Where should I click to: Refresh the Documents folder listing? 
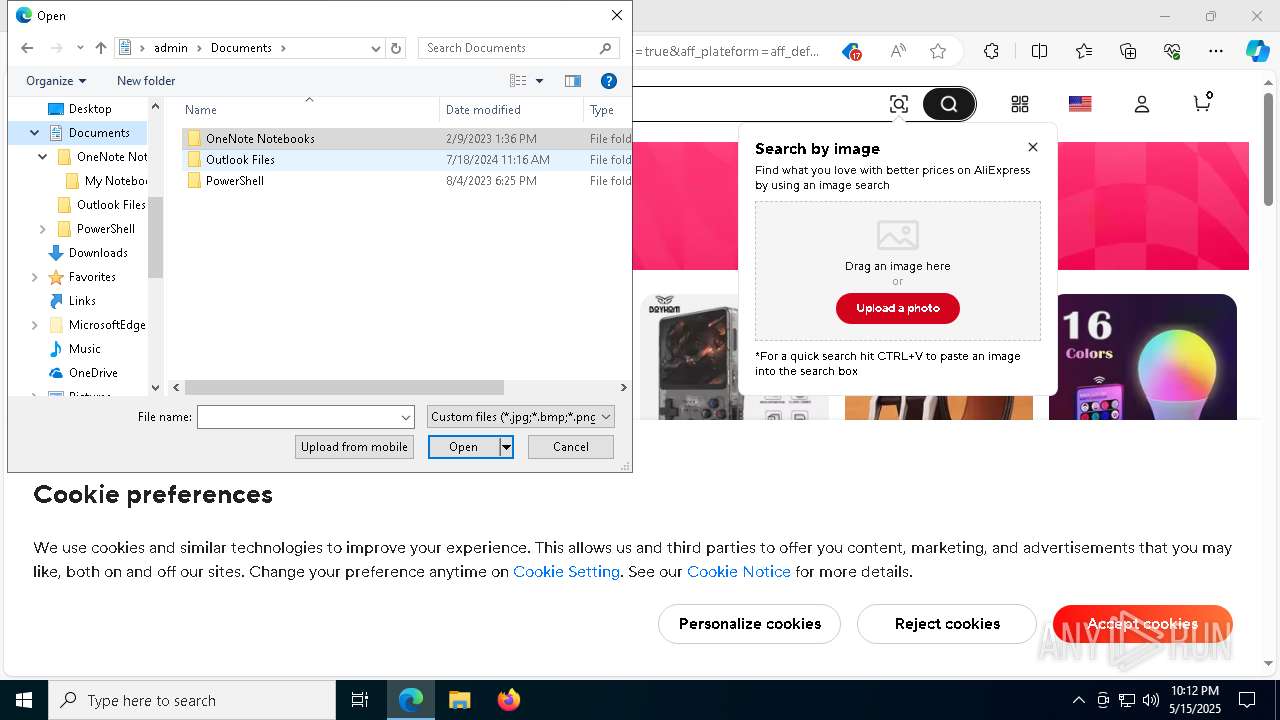[x=396, y=48]
